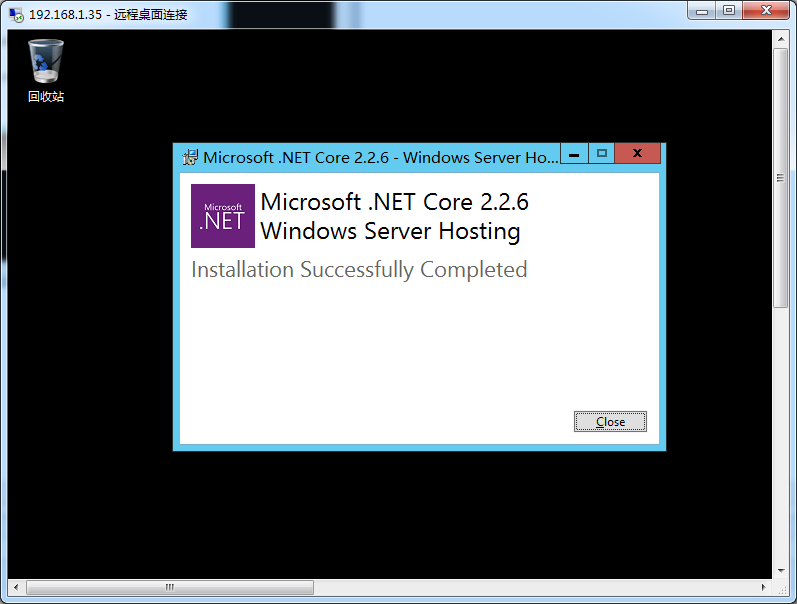Click the vertical scrollbar up arrow

click(x=781, y=38)
